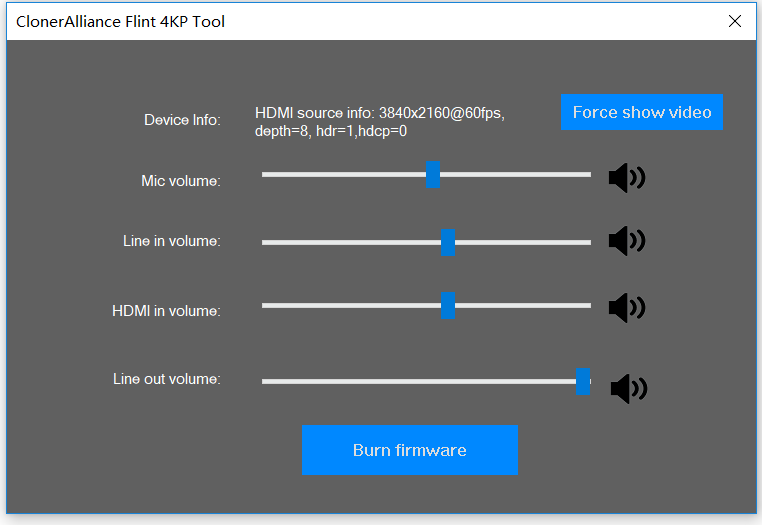This screenshot has width=762, height=525.
Task: Close the ClonerAlliance Flint 4KP Tool window
Action: (735, 21)
